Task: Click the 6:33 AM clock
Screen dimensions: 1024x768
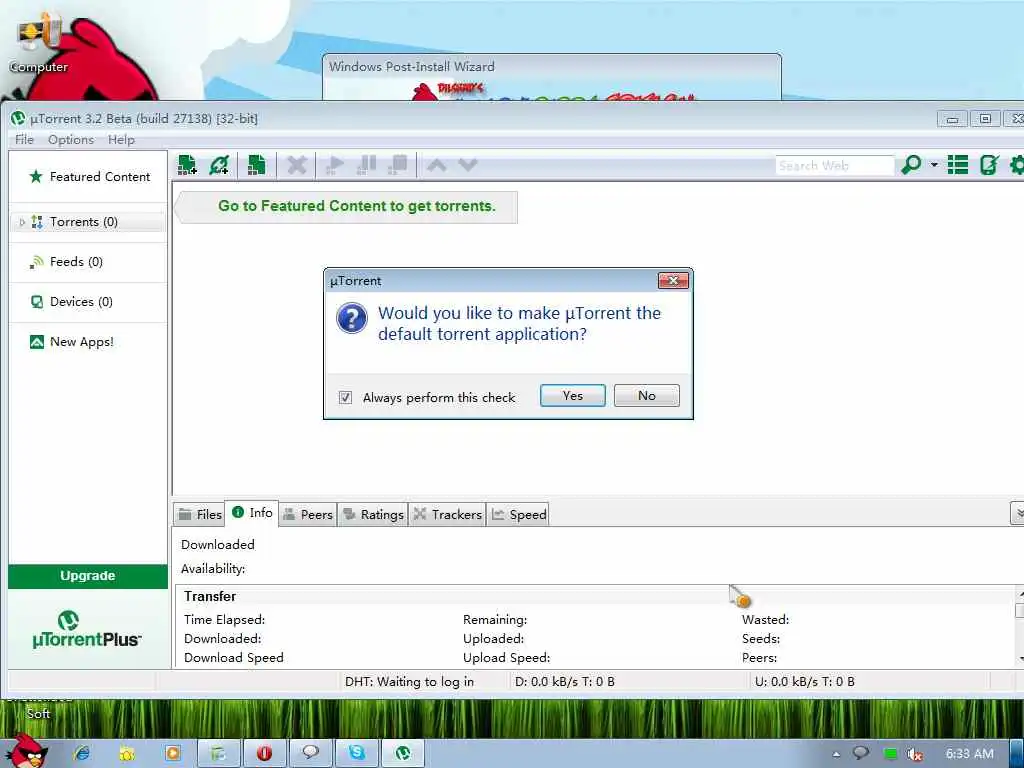Action: [969, 754]
